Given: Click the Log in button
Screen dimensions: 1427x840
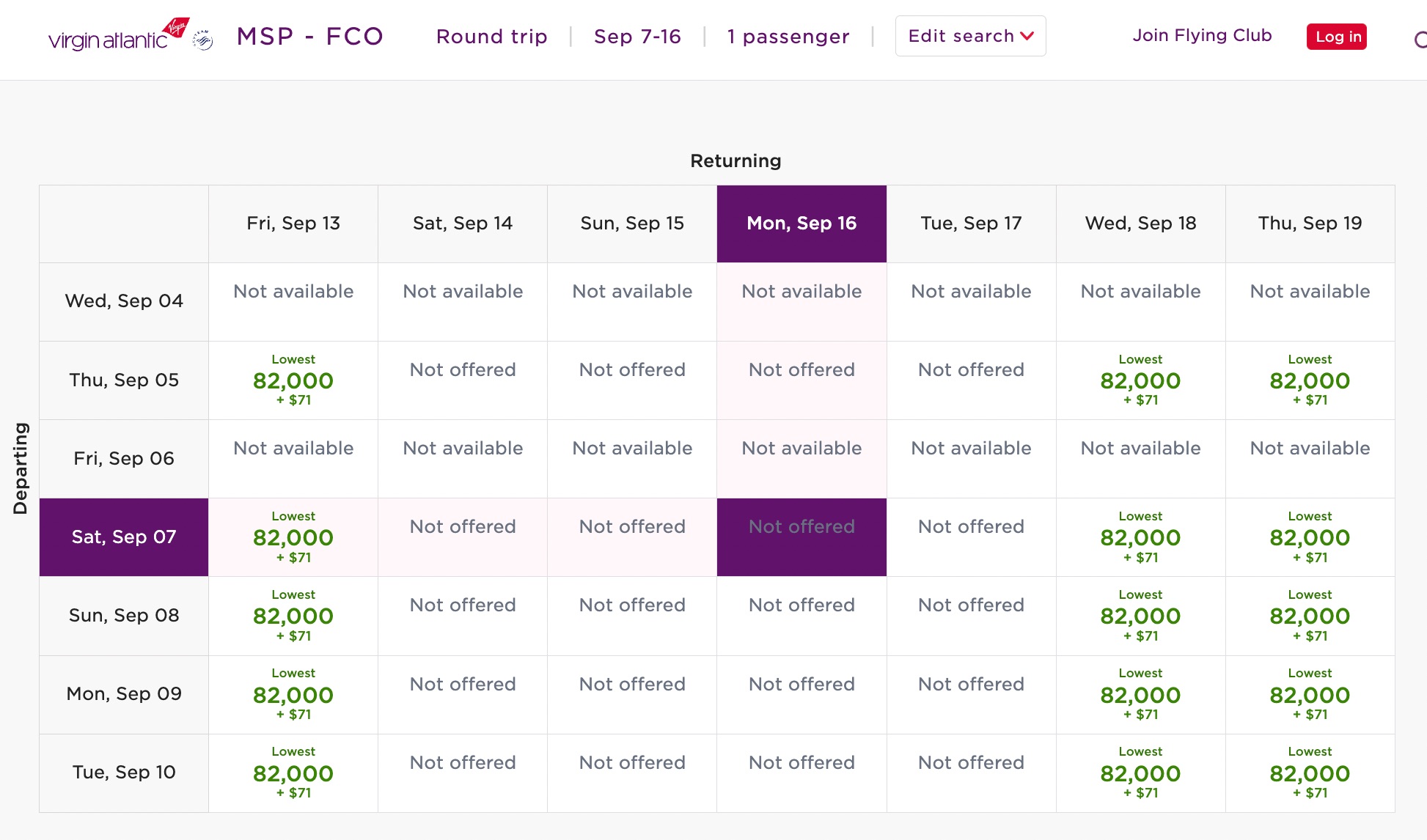Looking at the screenshot, I should [1336, 37].
